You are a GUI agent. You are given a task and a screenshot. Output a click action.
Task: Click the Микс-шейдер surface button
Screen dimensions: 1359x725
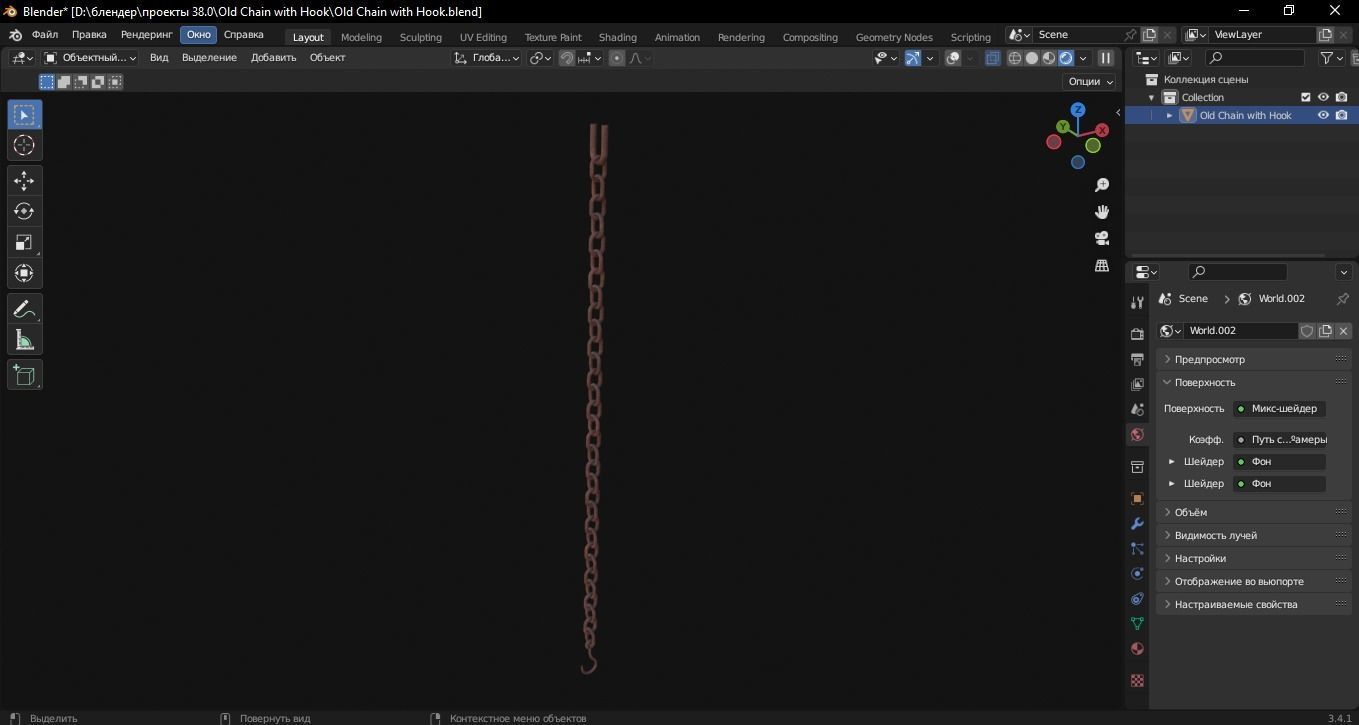click(1279, 408)
